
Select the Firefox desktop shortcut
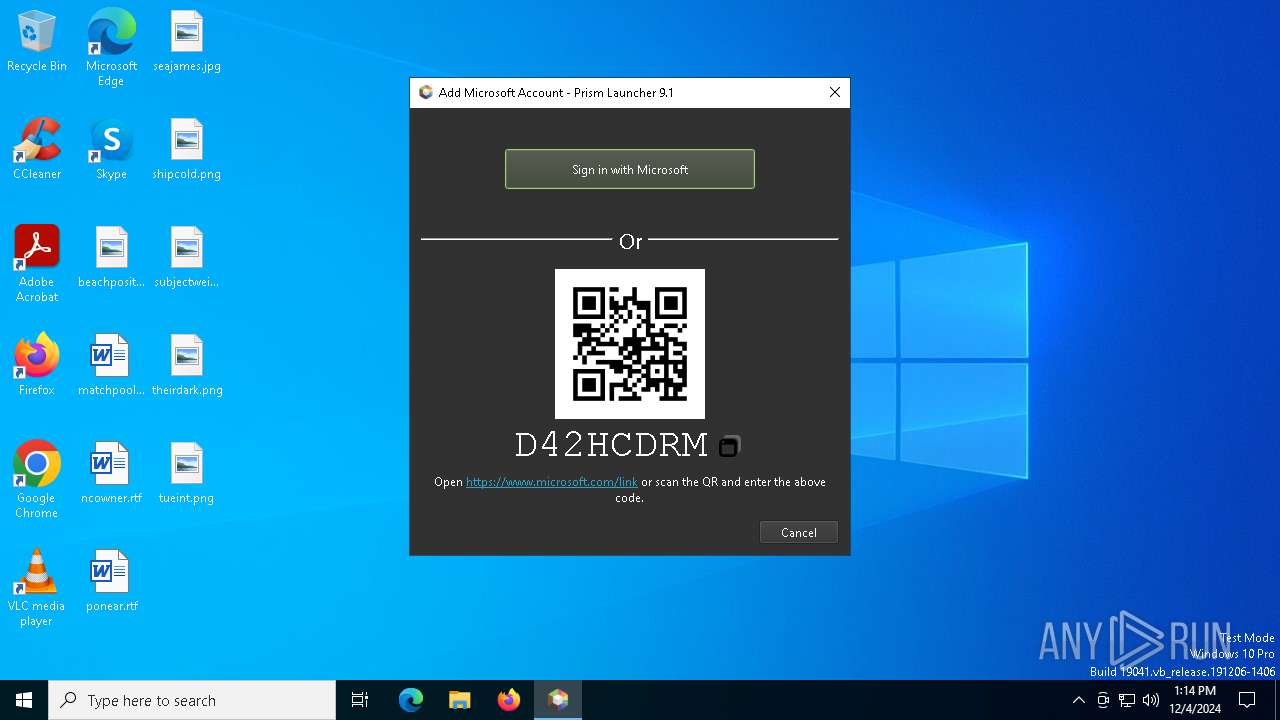point(37,365)
